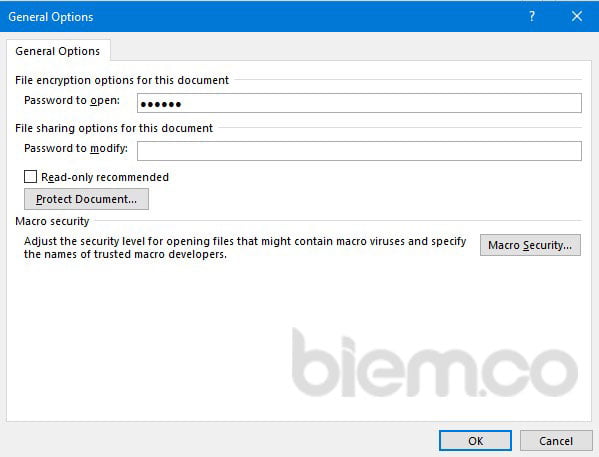Click the General Options title bar text
The width and height of the screenshot is (599, 457).
pos(51,17)
